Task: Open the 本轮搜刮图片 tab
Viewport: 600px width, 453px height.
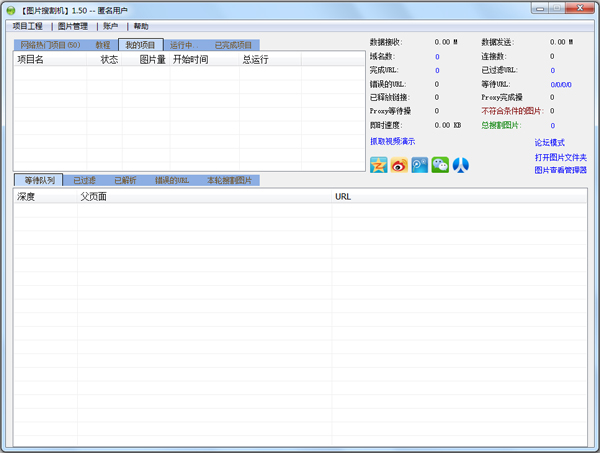Action: tap(229, 181)
